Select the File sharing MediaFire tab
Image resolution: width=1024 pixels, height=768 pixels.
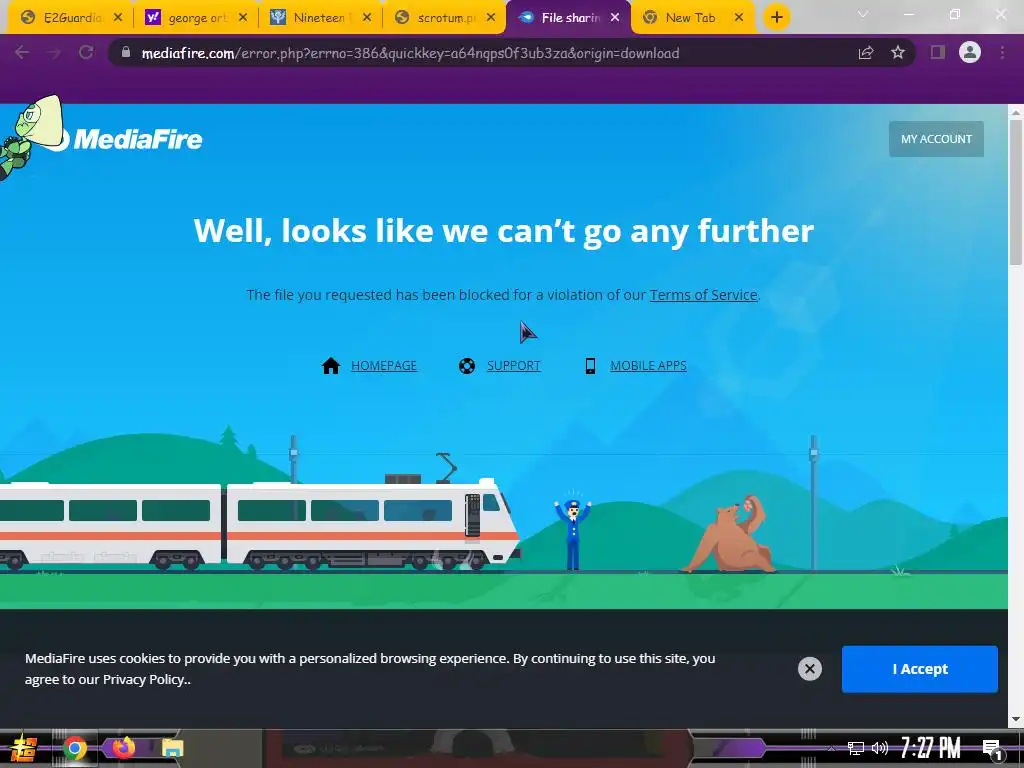pos(568,18)
